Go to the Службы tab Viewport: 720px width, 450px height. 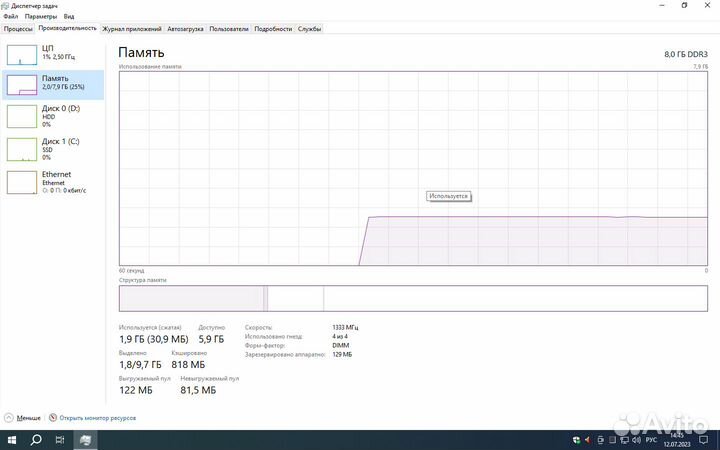309,29
